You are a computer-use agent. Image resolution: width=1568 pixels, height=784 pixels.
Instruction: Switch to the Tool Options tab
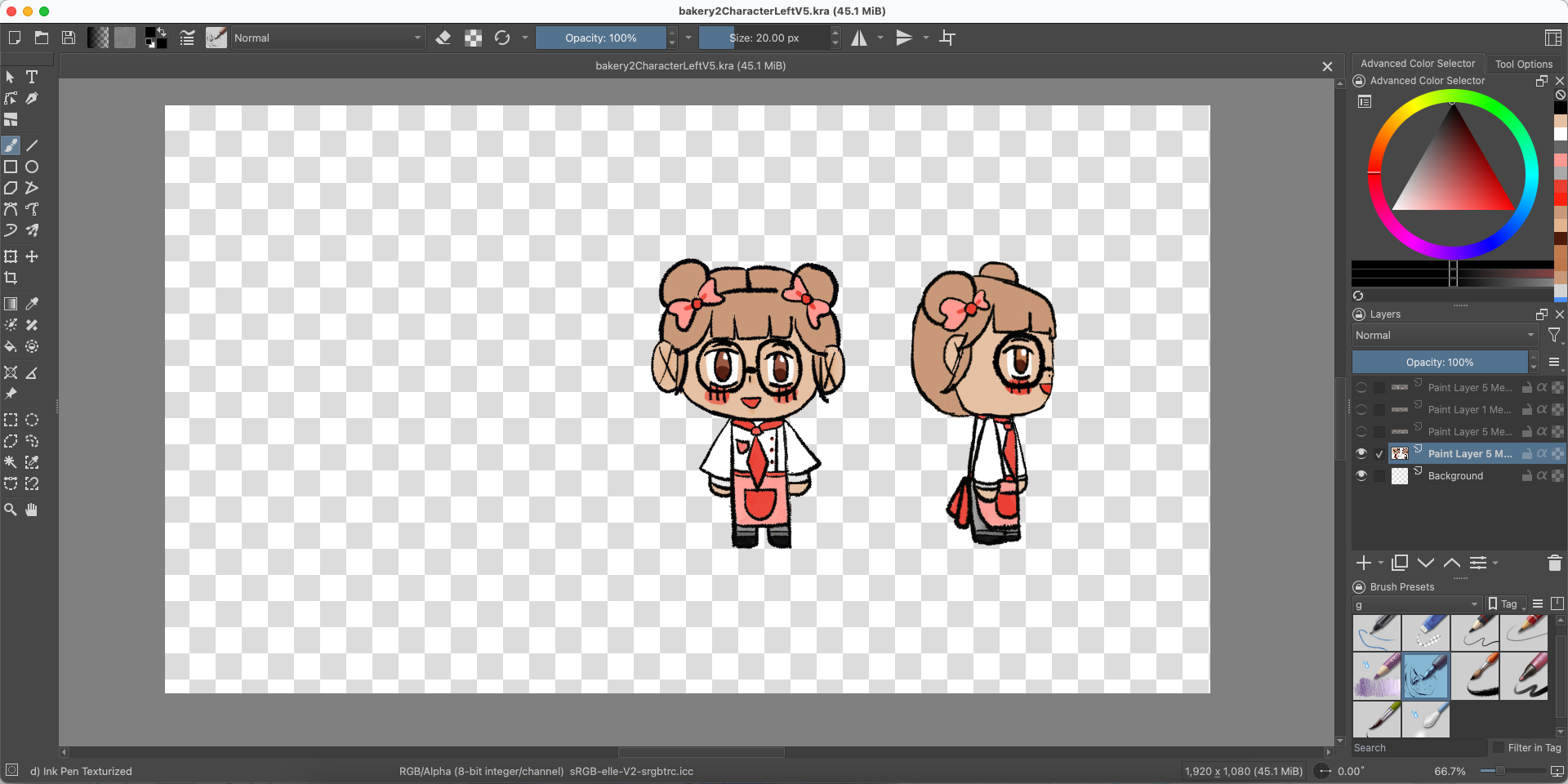click(x=1524, y=64)
